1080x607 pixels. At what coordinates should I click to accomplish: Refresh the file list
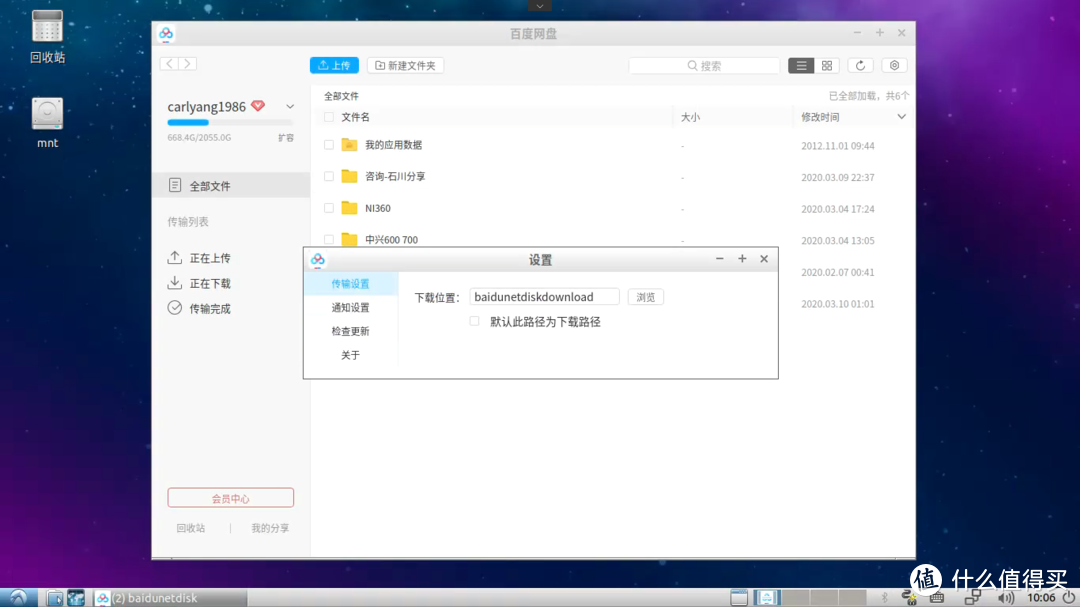tap(860, 65)
